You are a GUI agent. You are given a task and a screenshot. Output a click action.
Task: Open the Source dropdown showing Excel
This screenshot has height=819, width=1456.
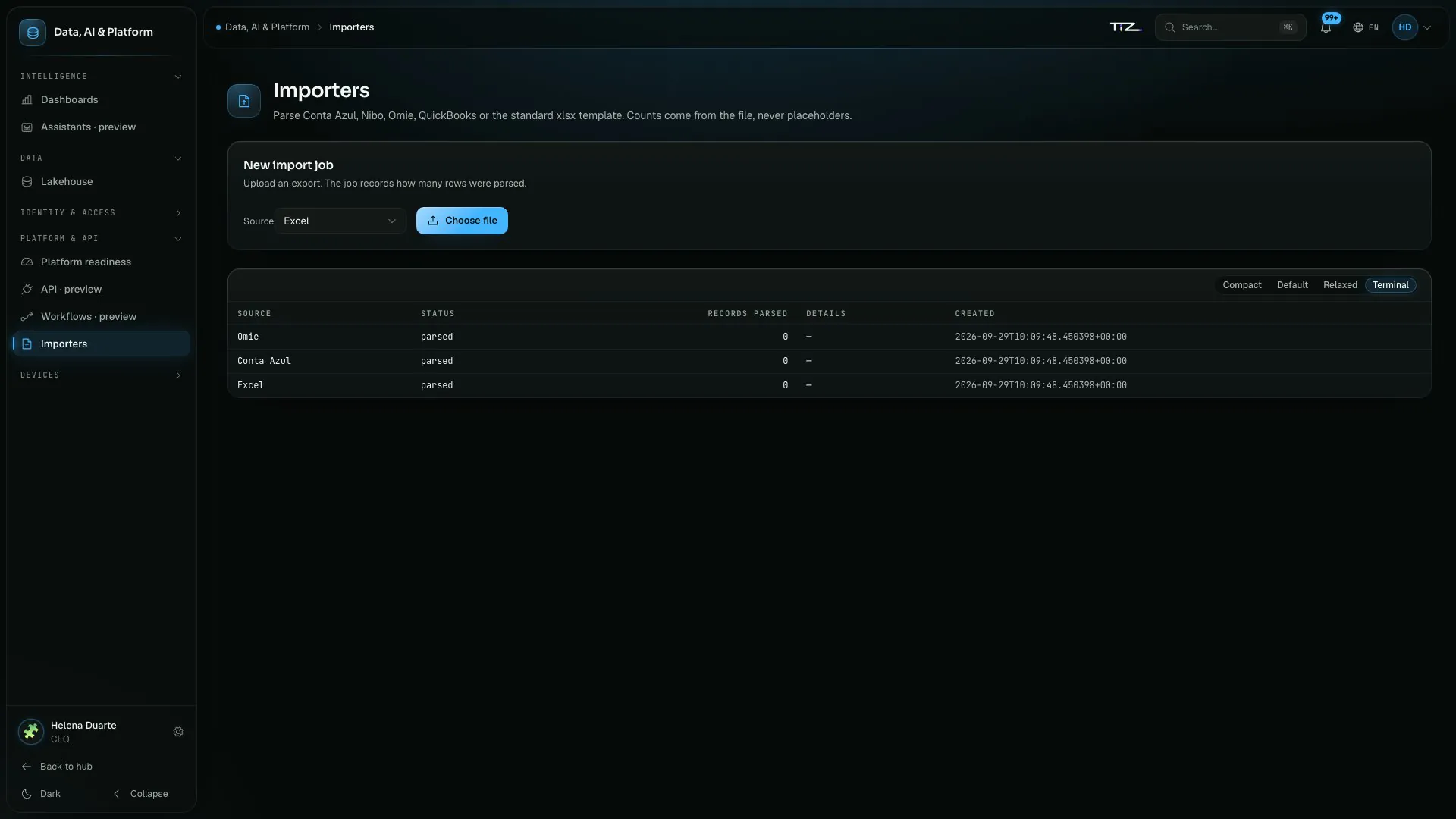[340, 221]
